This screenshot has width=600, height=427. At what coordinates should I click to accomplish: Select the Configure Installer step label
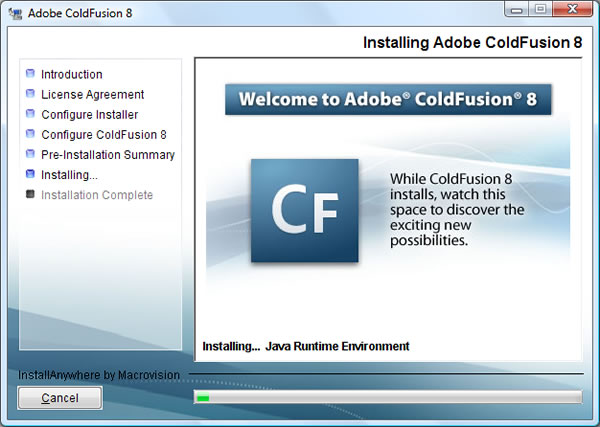pyautogui.click(x=90, y=114)
